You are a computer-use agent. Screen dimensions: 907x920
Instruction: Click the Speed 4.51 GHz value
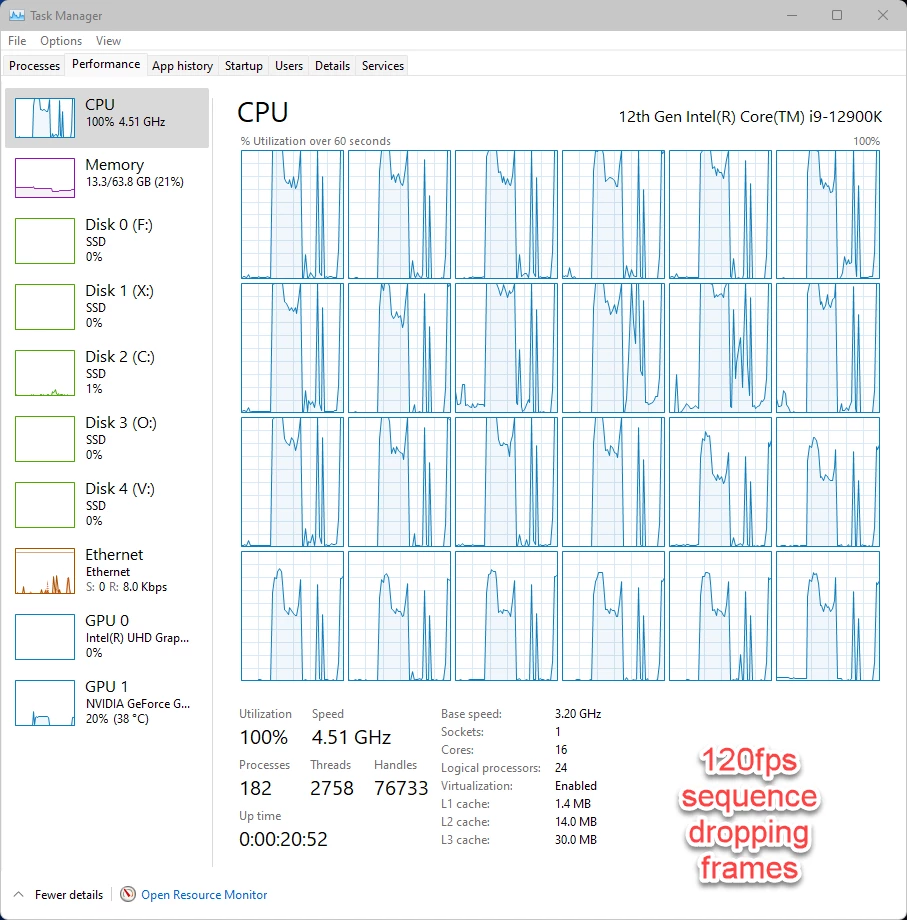click(x=351, y=737)
